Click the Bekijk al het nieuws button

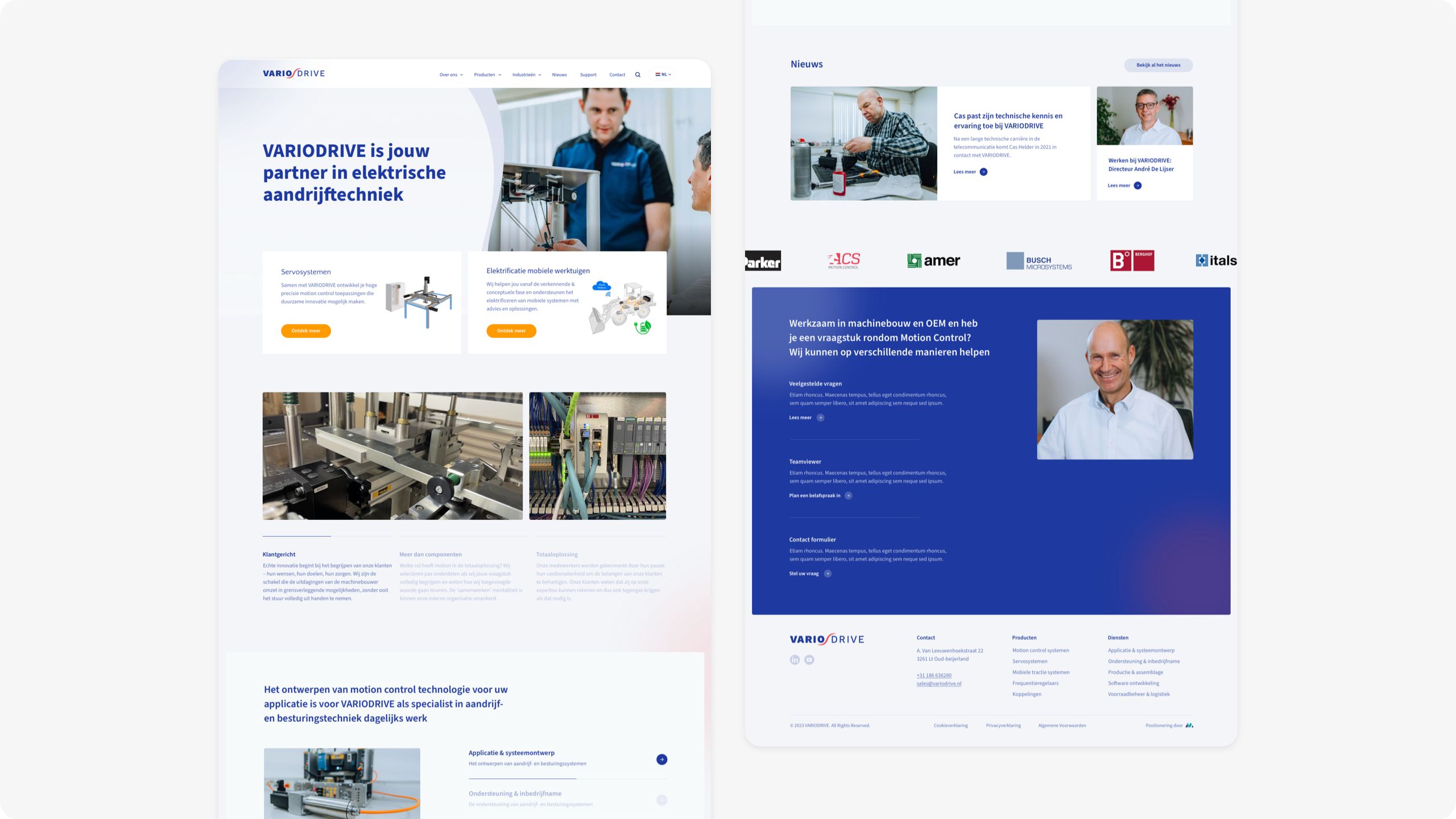1158,65
